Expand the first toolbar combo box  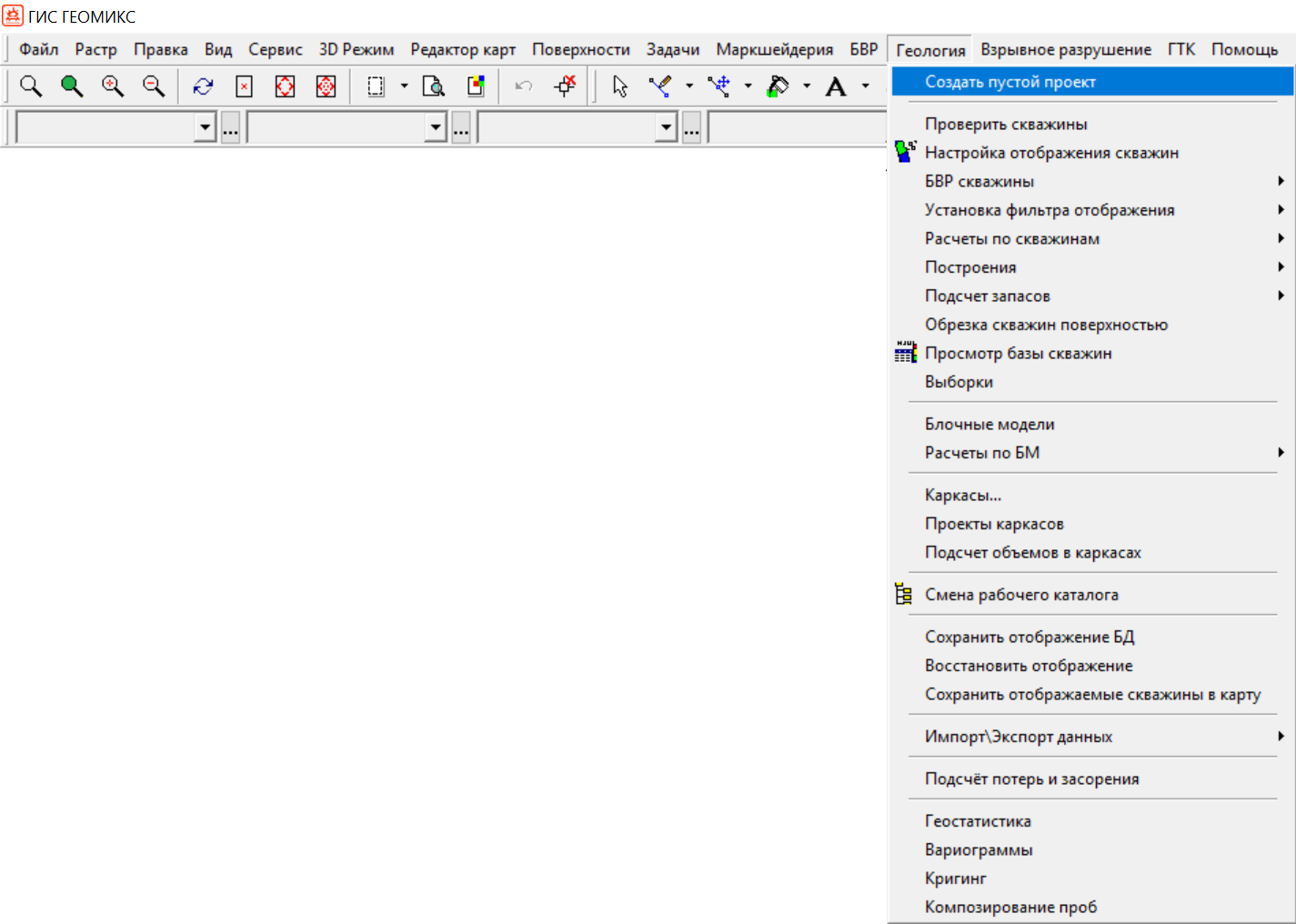(206, 128)
